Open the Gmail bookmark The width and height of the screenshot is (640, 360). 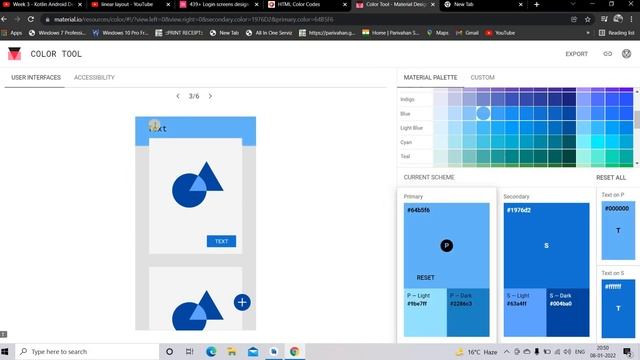467,33
